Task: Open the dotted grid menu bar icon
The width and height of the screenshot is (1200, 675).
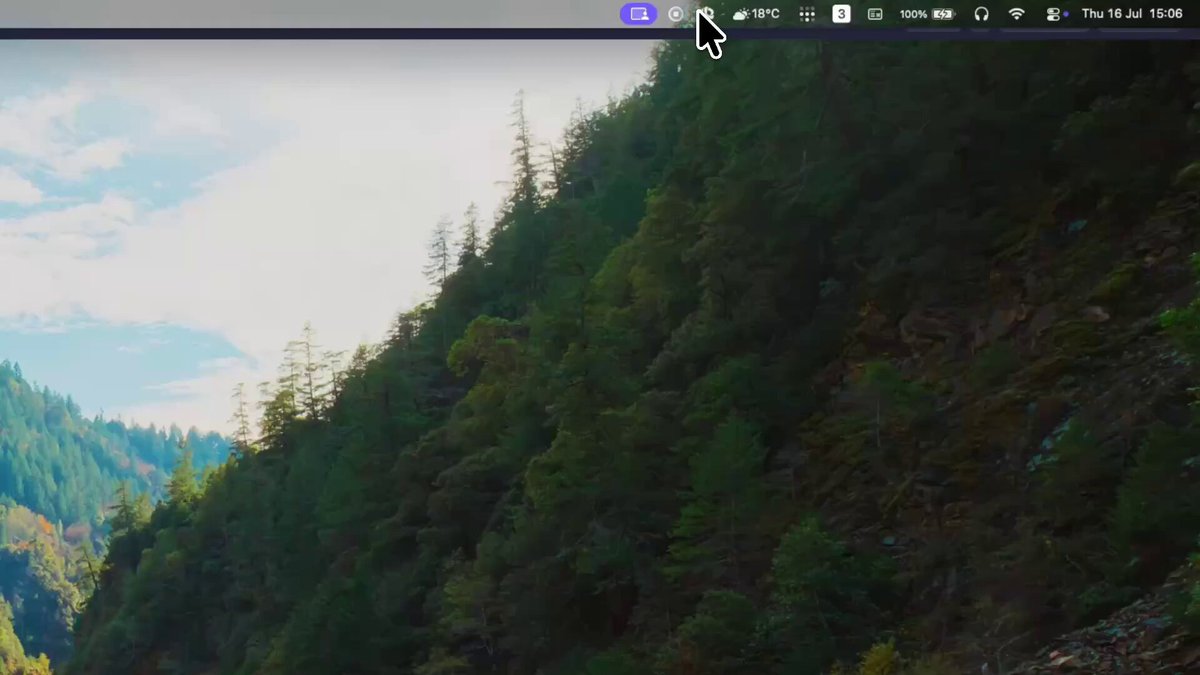Action: pos(807,14)
